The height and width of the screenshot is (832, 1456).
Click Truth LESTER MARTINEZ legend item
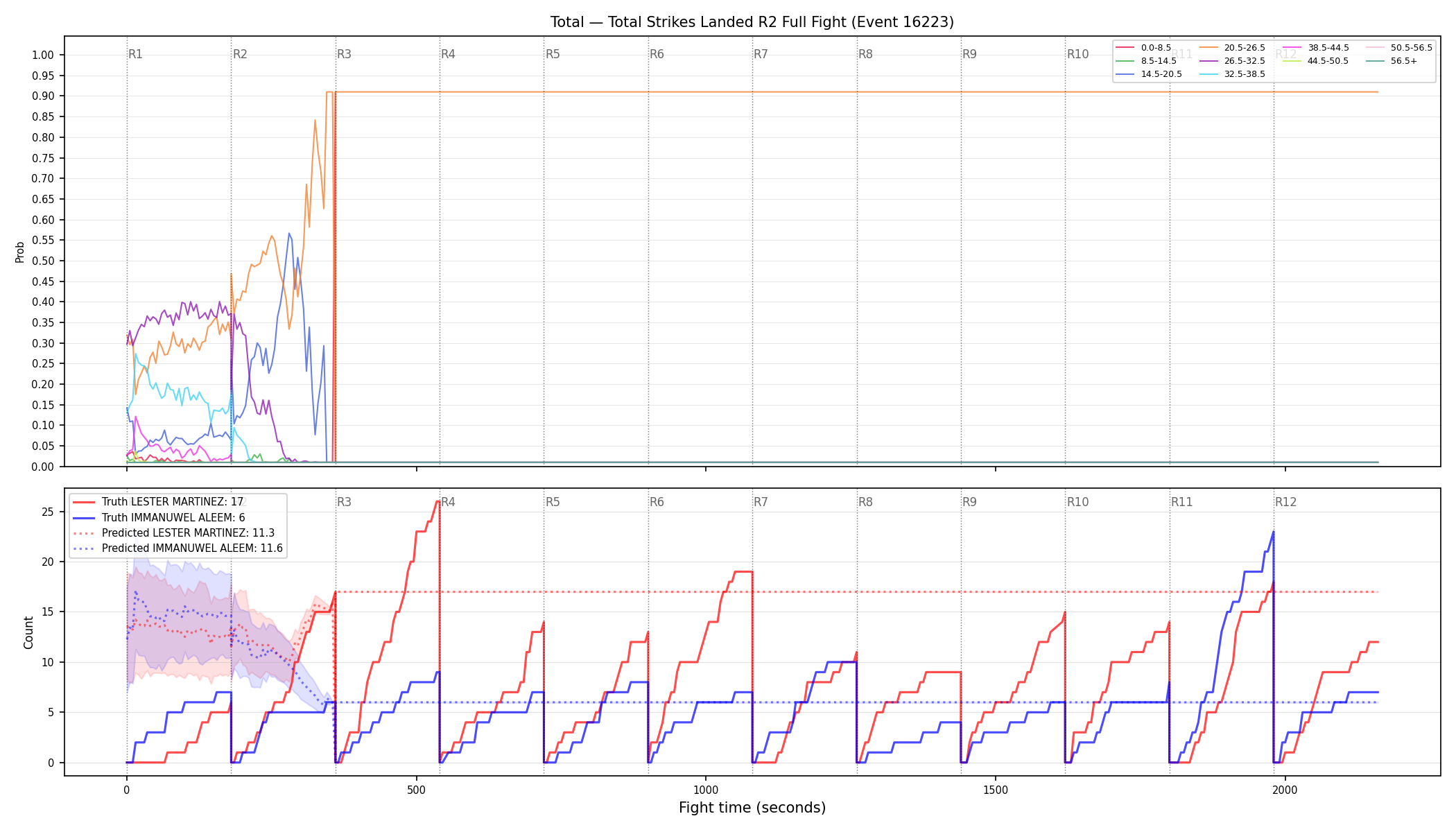pos(158,502)
